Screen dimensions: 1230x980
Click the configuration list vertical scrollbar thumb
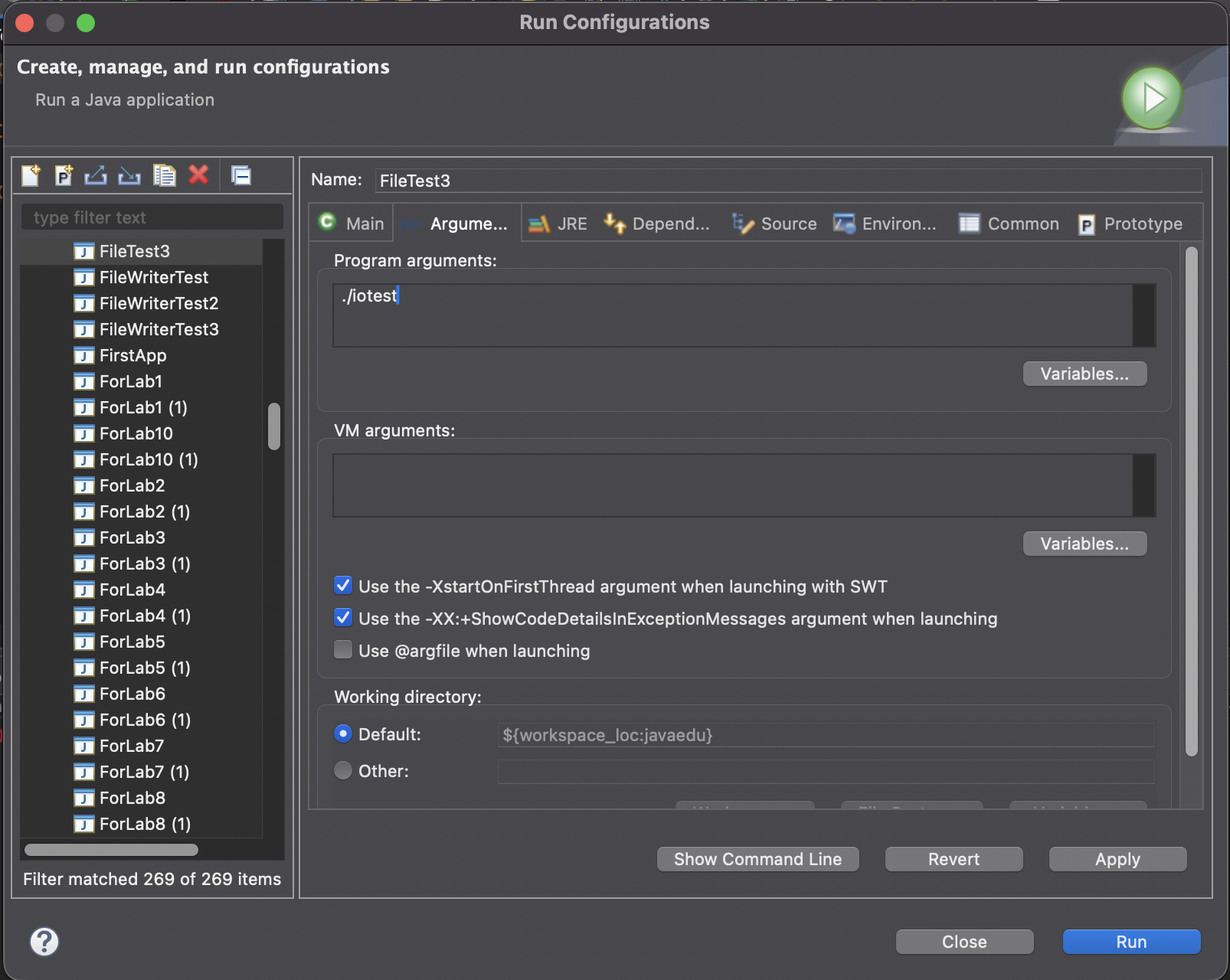[274, 426]
